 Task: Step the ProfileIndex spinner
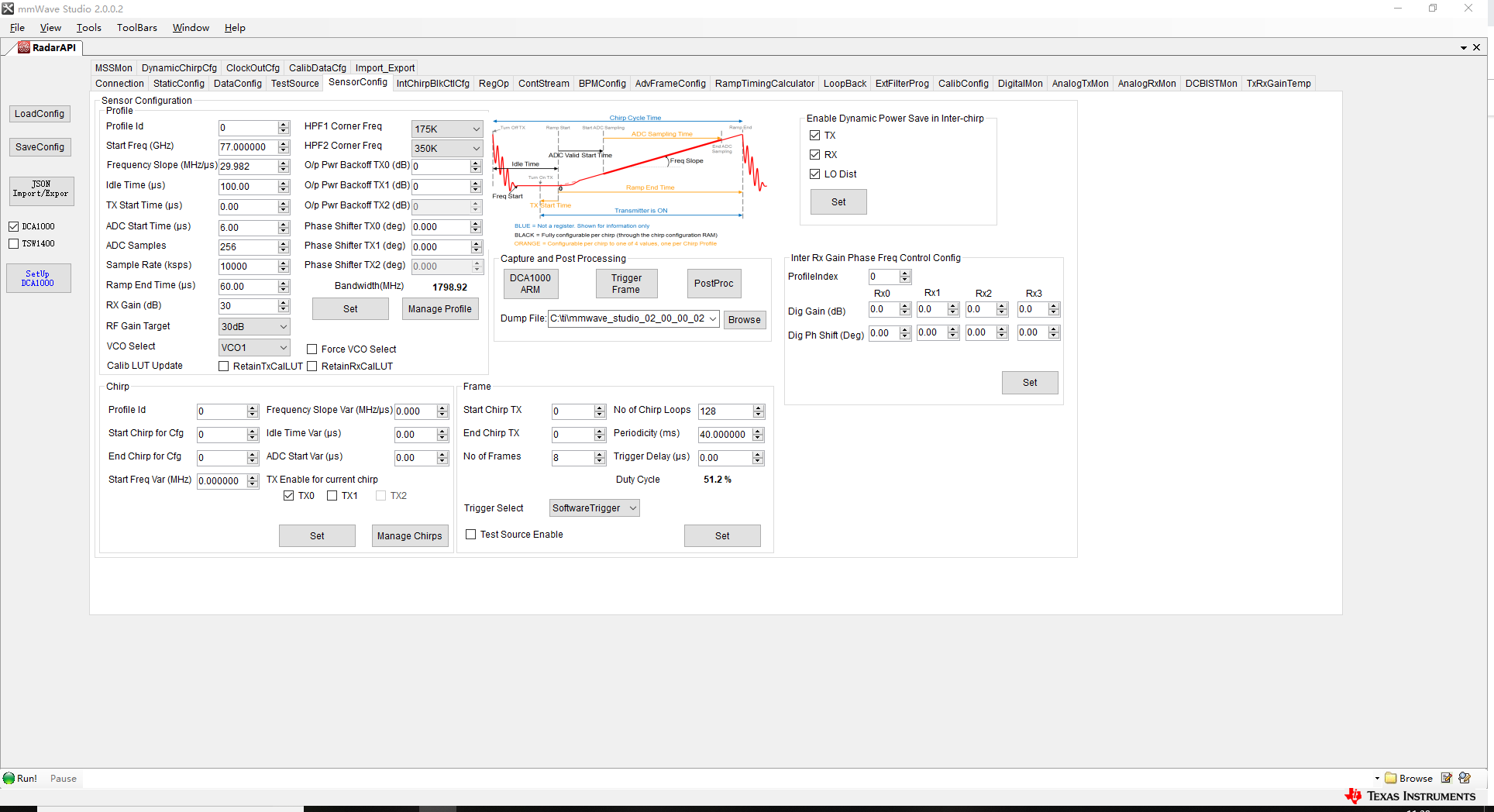coord(905,277)
